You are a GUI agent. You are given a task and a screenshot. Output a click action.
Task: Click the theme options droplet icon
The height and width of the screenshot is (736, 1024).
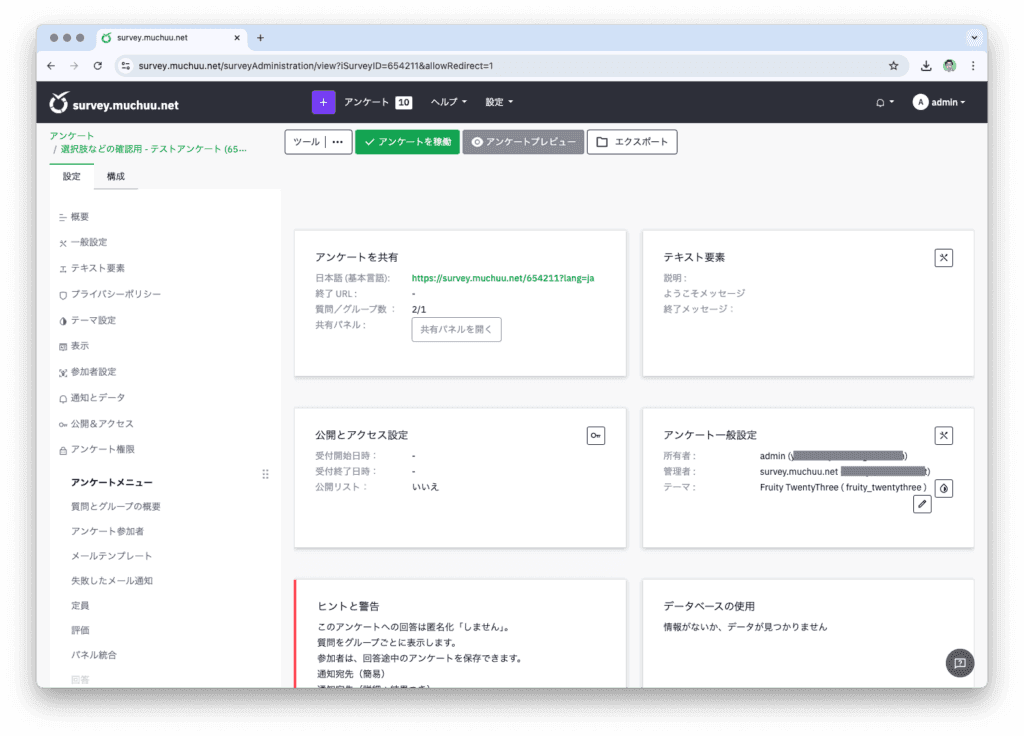(944, 488)
